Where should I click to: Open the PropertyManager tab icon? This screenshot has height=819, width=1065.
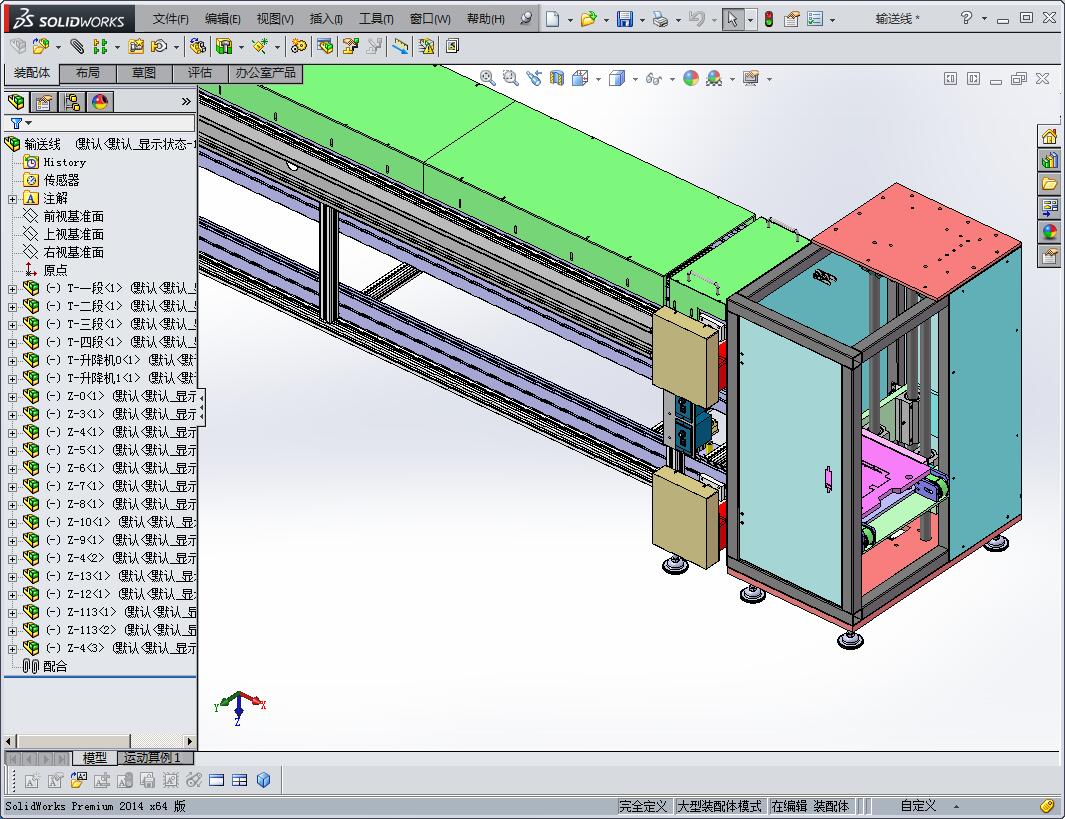43,102
